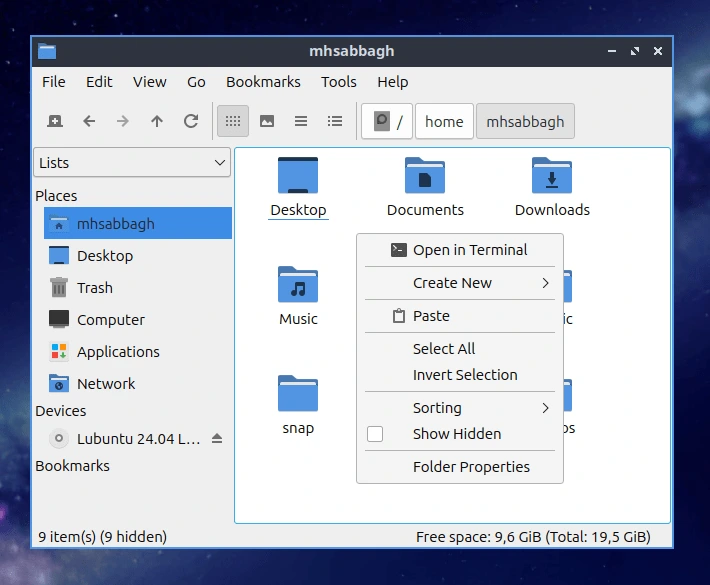Click the path edit icon beside root slash
This screenshot has width=710, height=585.
382,121
